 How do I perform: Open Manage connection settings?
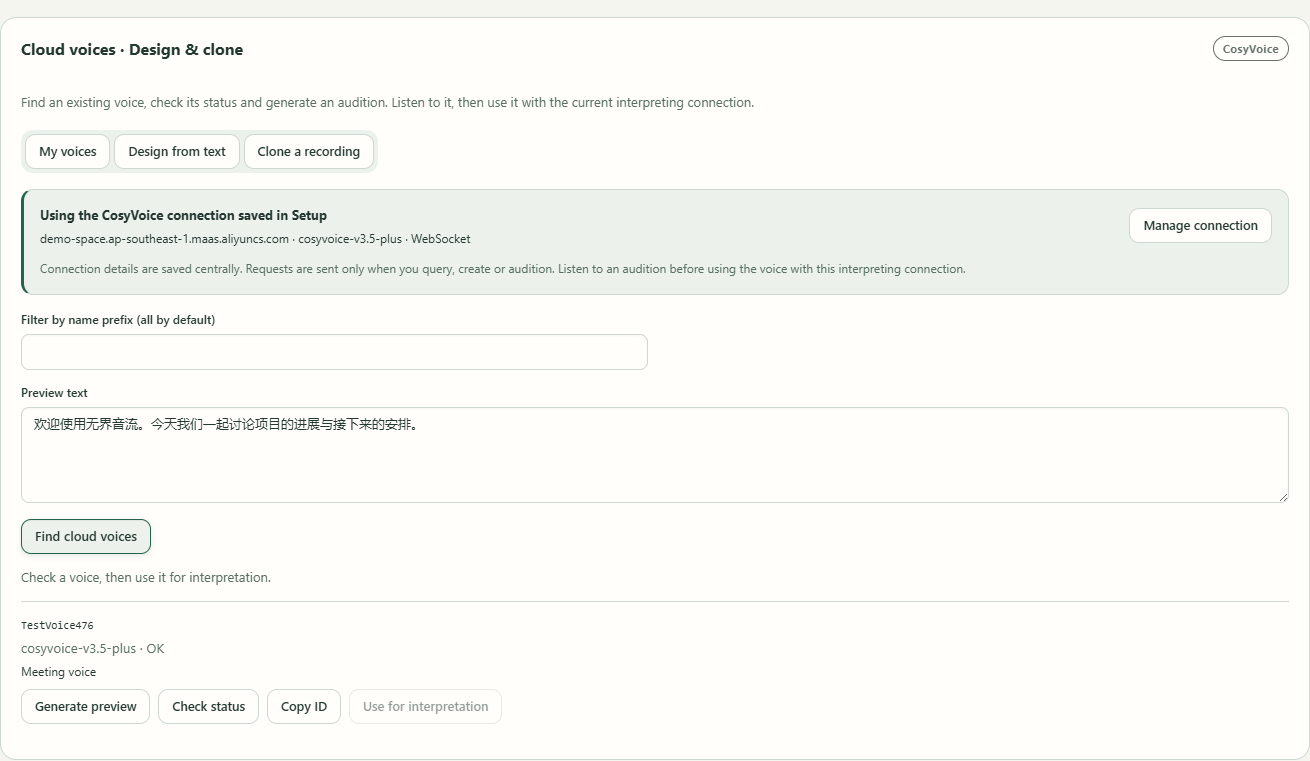pyautogui.click(x=1200, y=225)
